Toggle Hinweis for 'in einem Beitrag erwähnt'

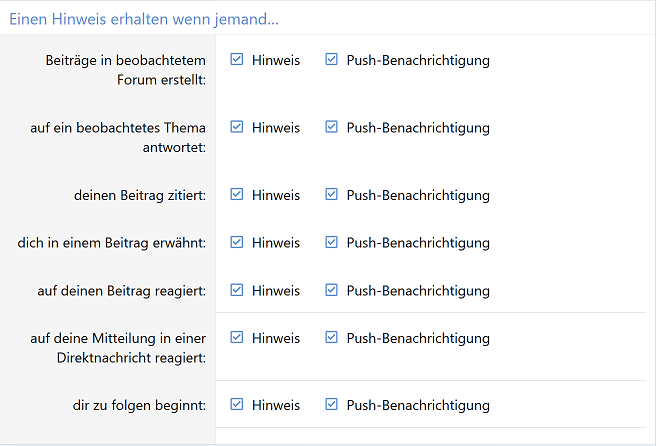tap(237, 242)
